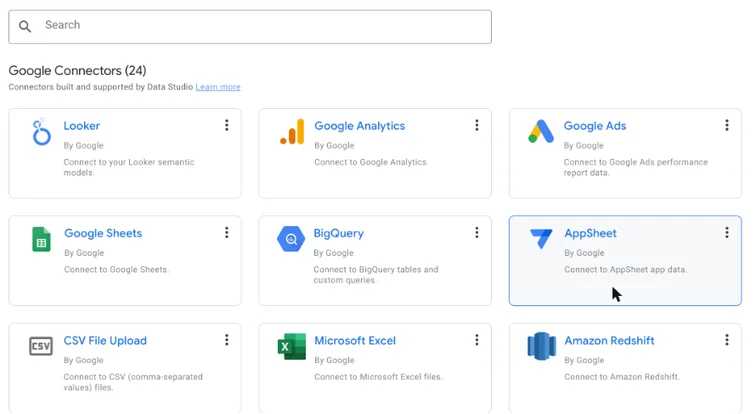This screenshot has width=756, height=414.
Task: Click the Microsoft Excel icon
Action: [x=292, y=347]
